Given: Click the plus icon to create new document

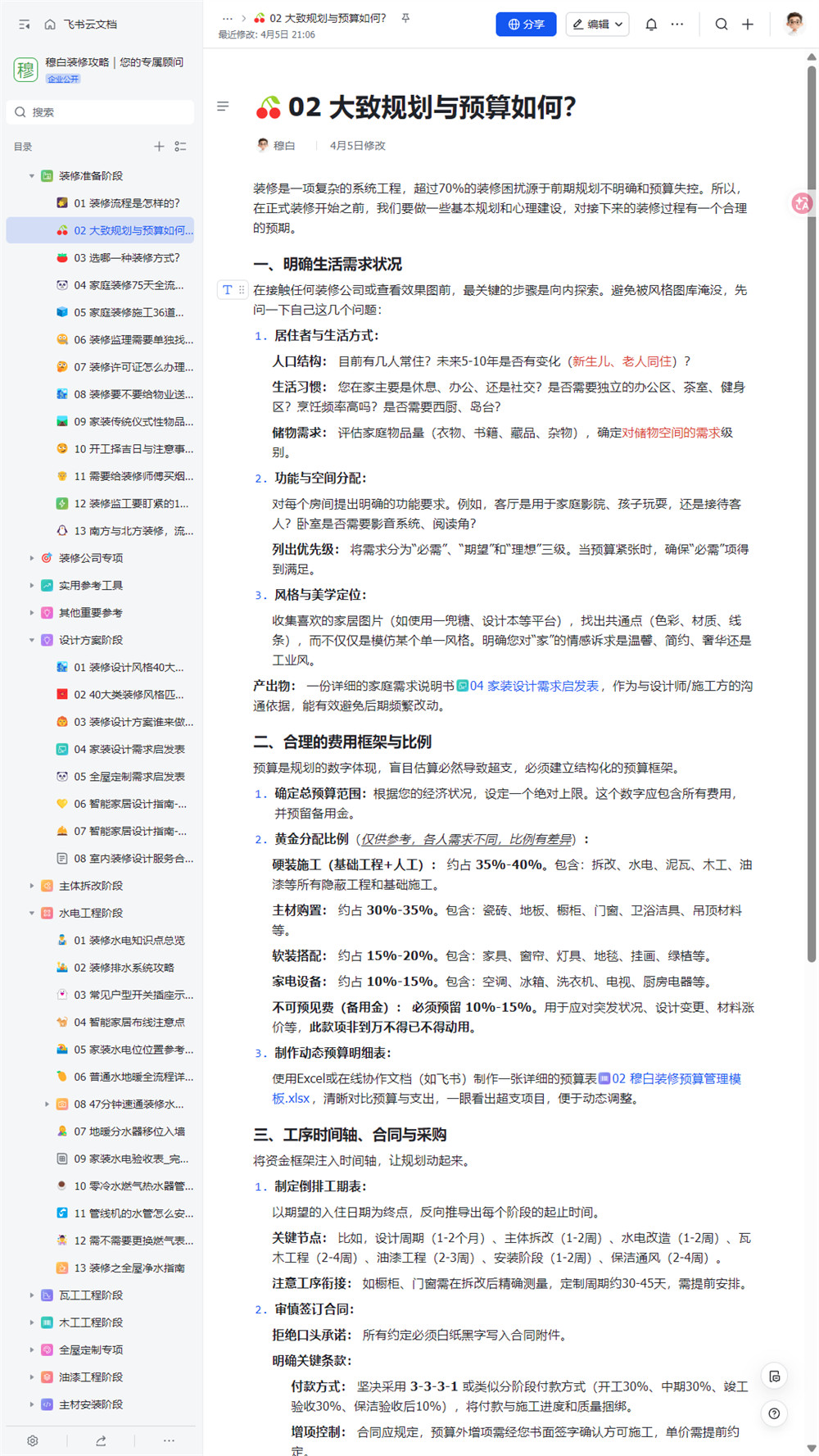Looking at the screenshot, I should click(748, 25).
